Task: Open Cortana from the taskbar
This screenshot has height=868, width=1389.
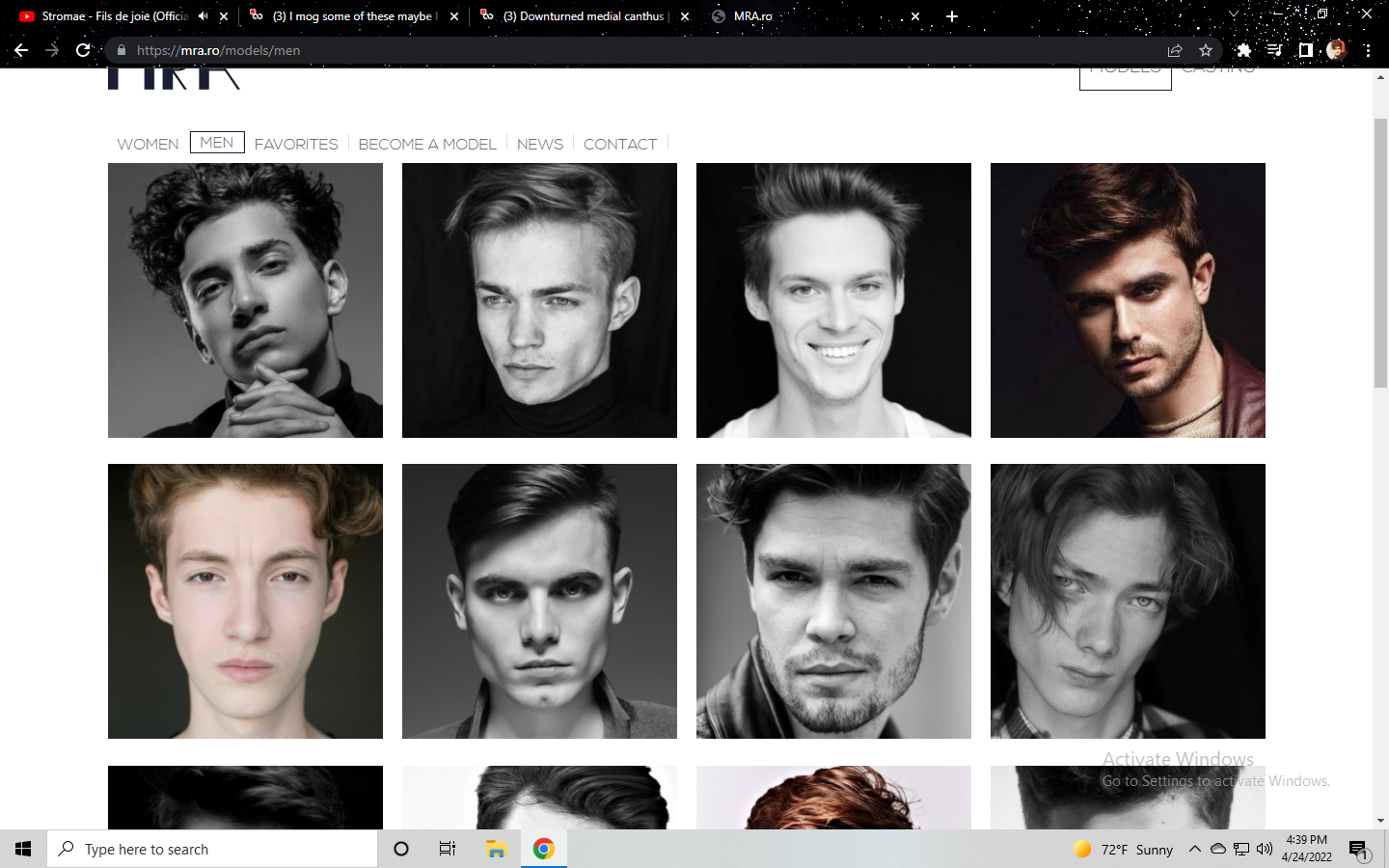Action: 401,849
